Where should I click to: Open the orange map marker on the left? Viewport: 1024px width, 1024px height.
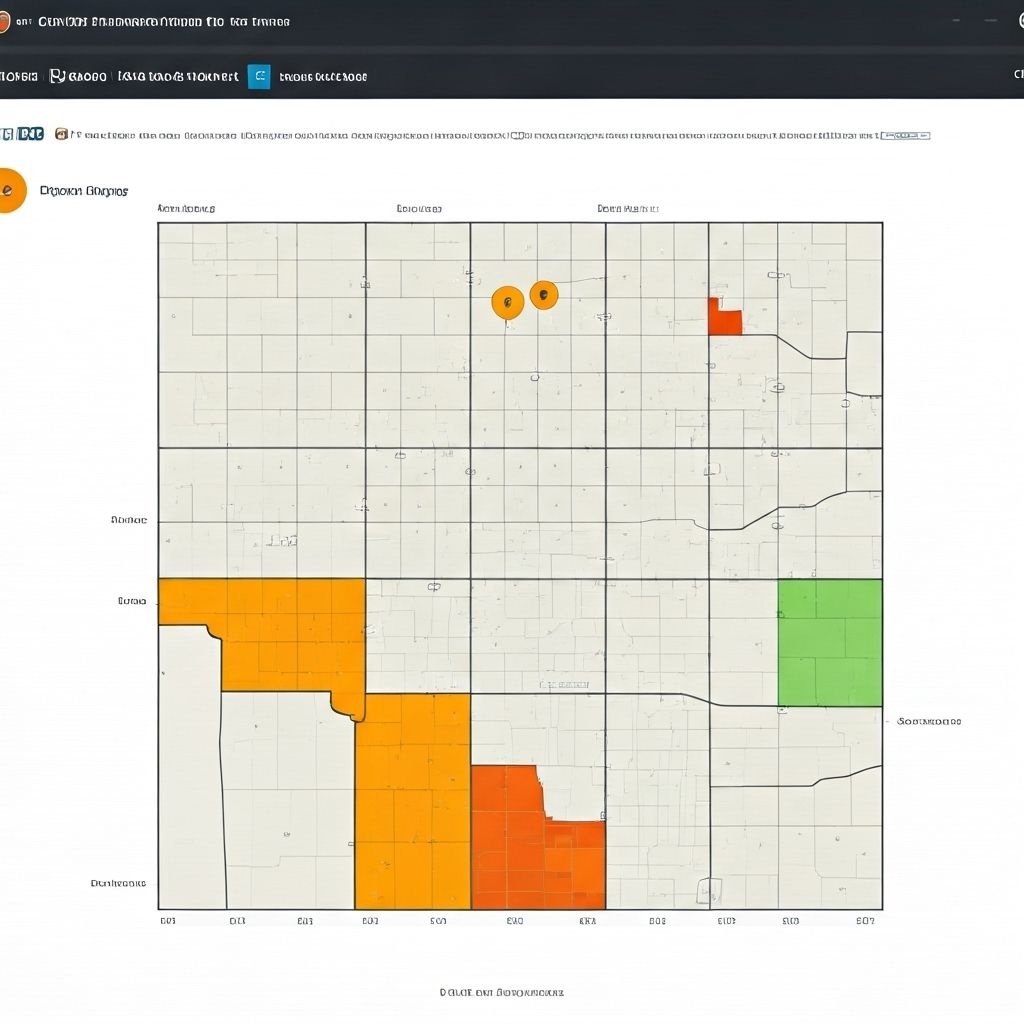[x=507, y=302]
